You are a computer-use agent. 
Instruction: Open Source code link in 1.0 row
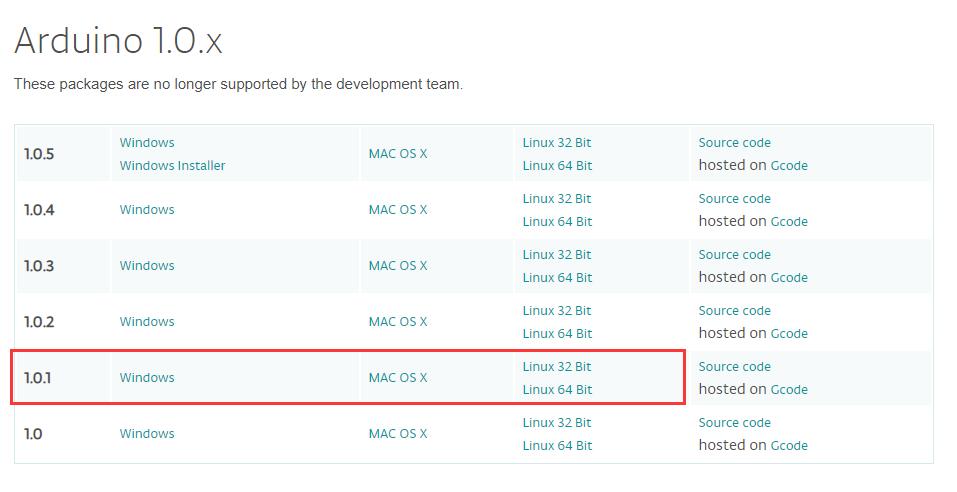click(x=735, y=424)
